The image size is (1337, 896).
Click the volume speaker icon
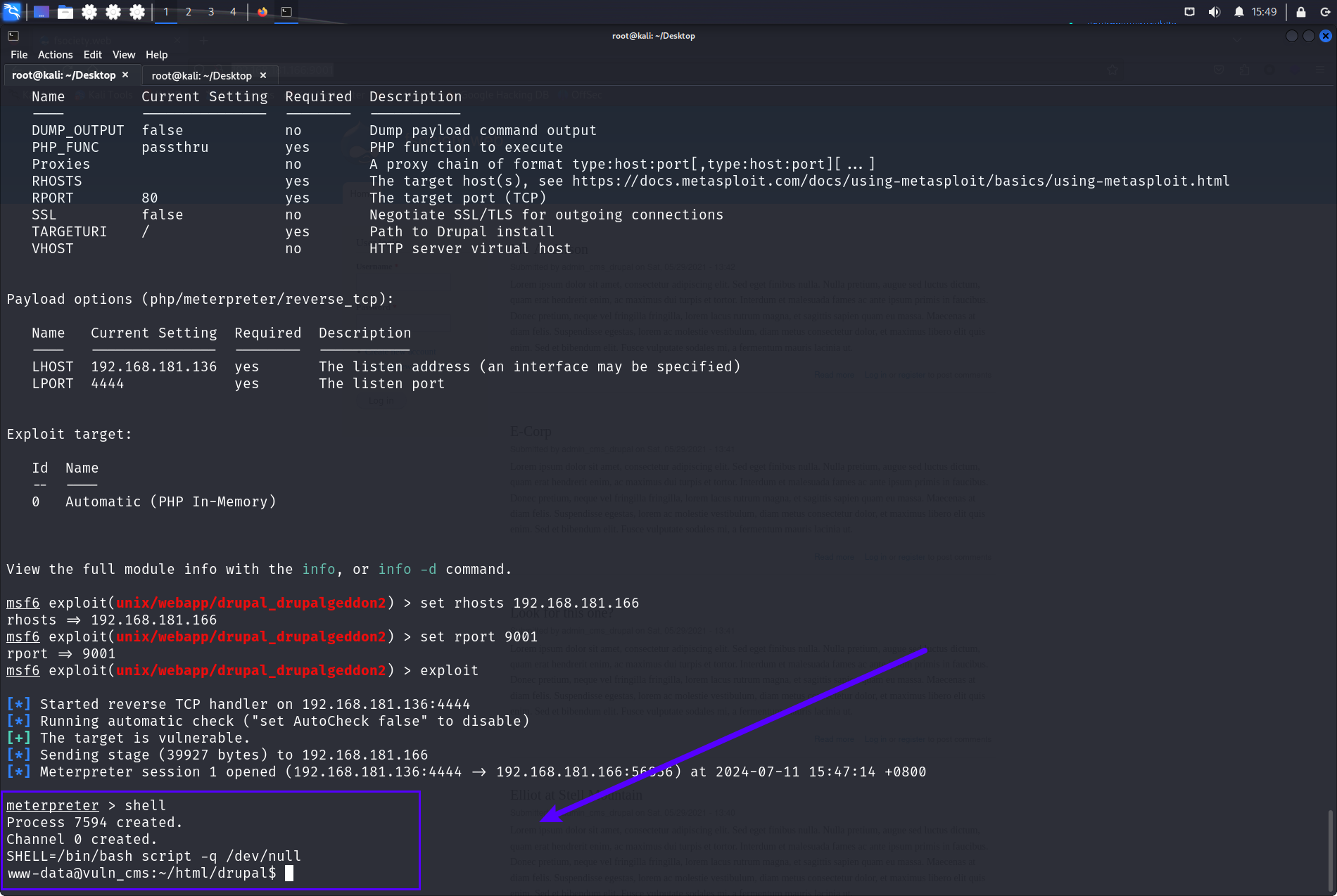click(1214, 12)
